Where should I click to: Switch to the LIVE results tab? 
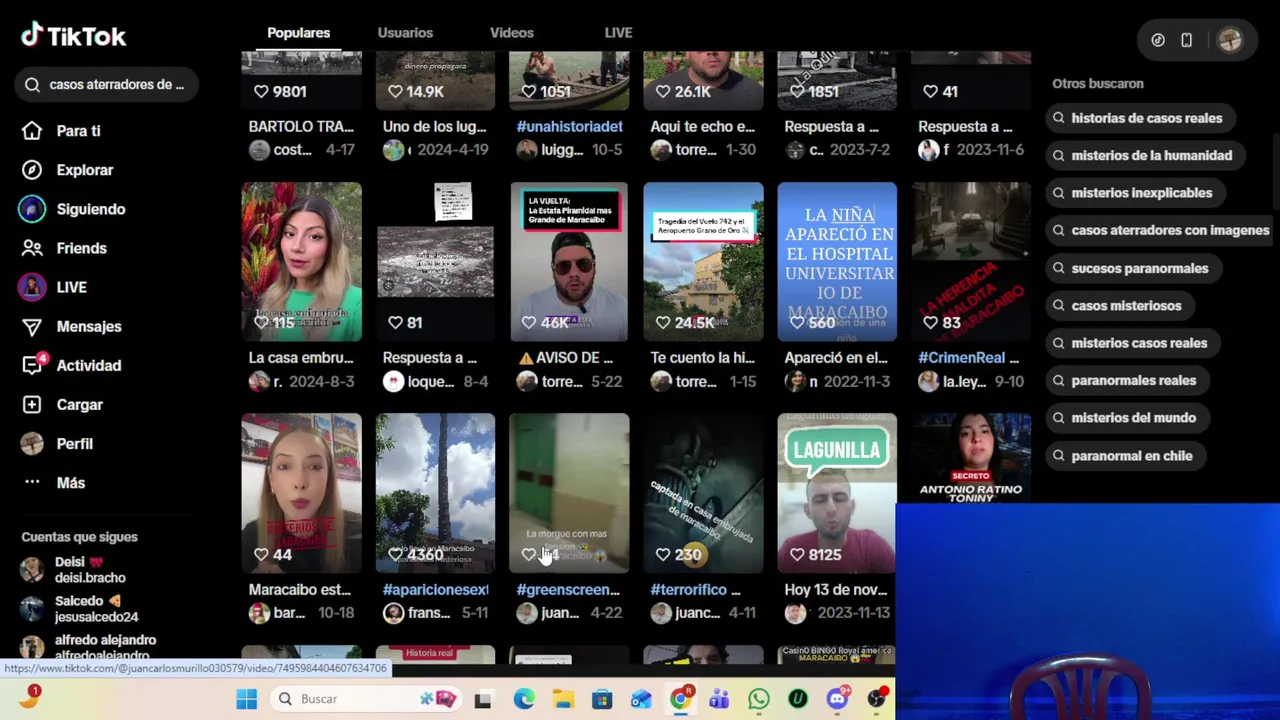618,33
